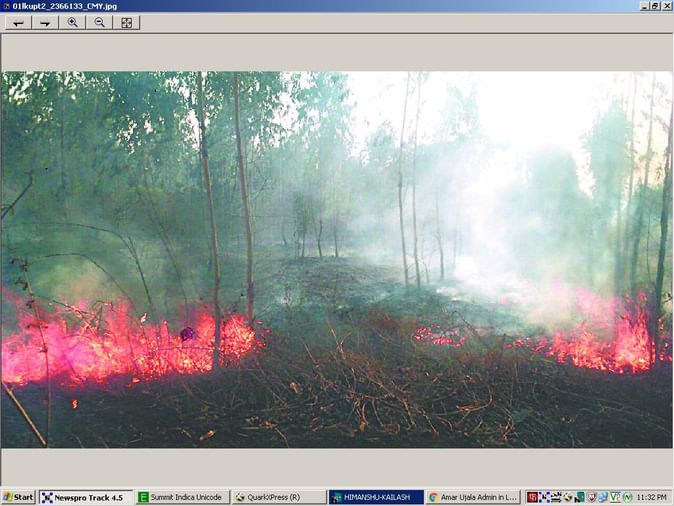Click the taskbar clock showing 11:32 PM
The image size is (674, 506).
(650, 497)
